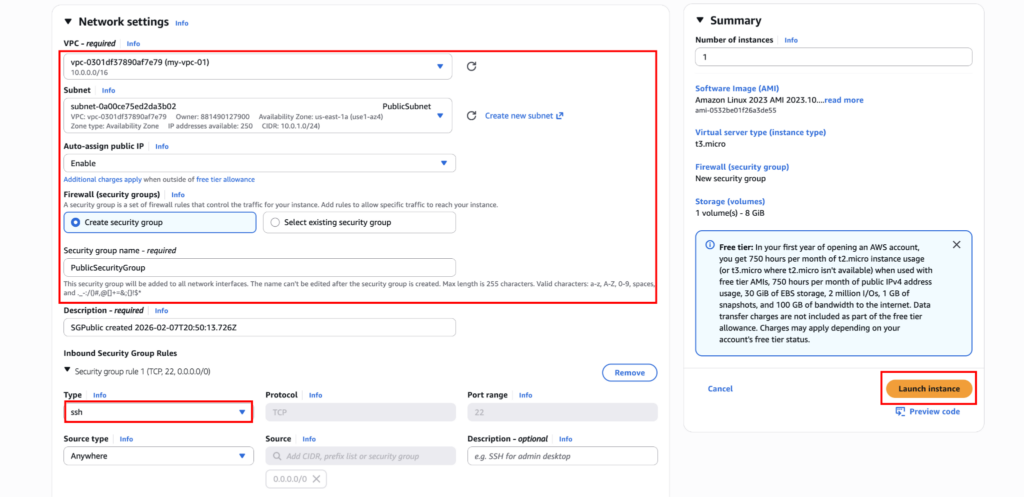Choose Select existing security group option
1024x497 pixels.
pyautogui.click(x=276, y=222)
